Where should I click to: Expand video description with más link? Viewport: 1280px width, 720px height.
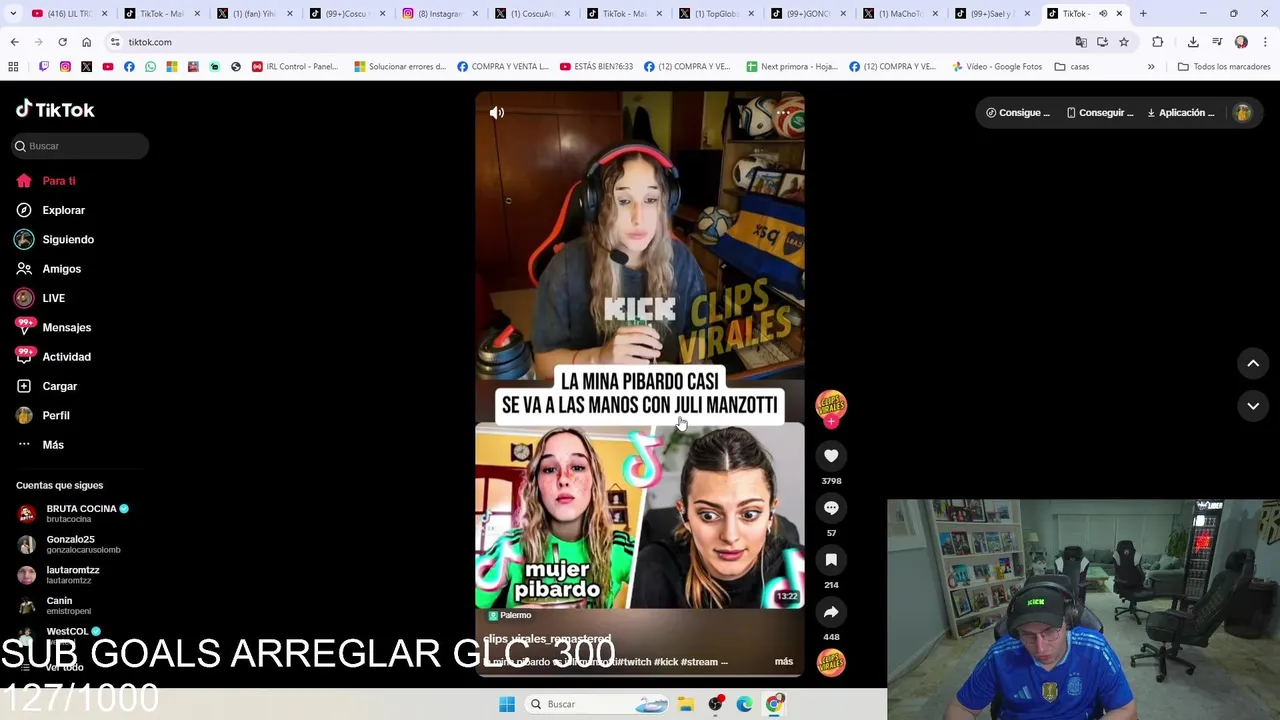784,662
